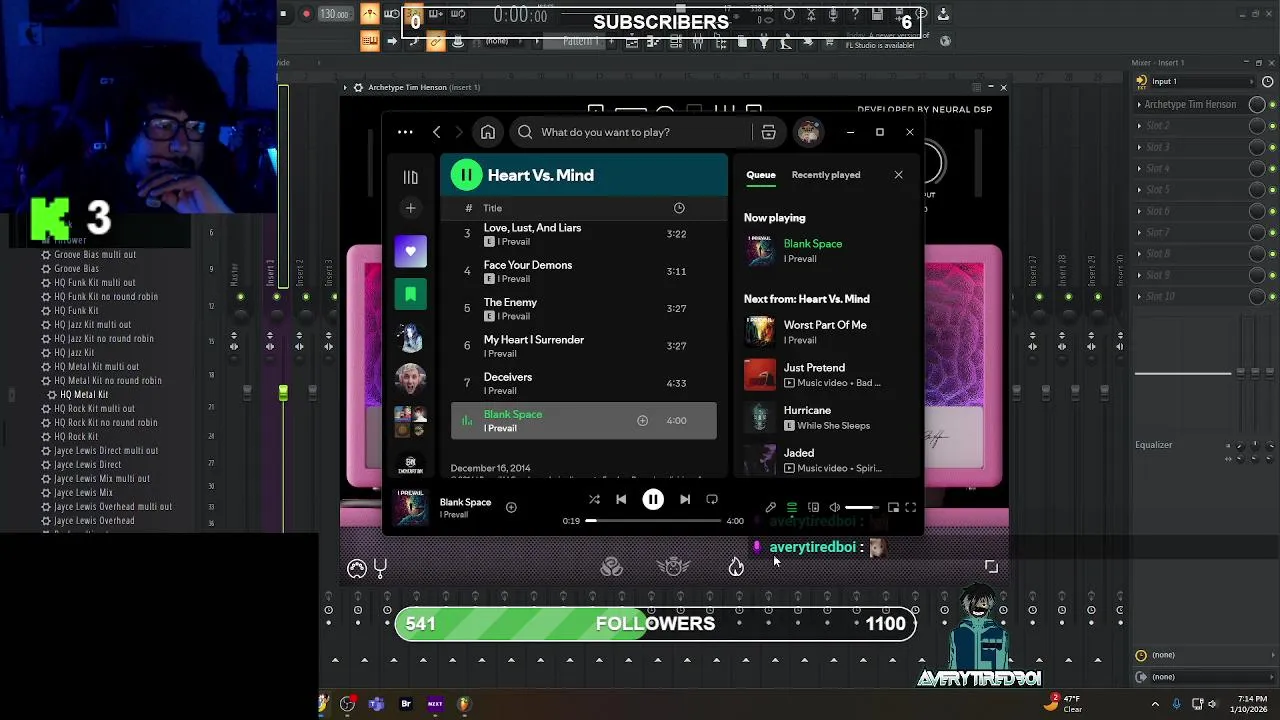Viewport: 1280px width, 720px height.
Task: Toggle Slot 10 enable LED
Action: [x=1273, y=297]
